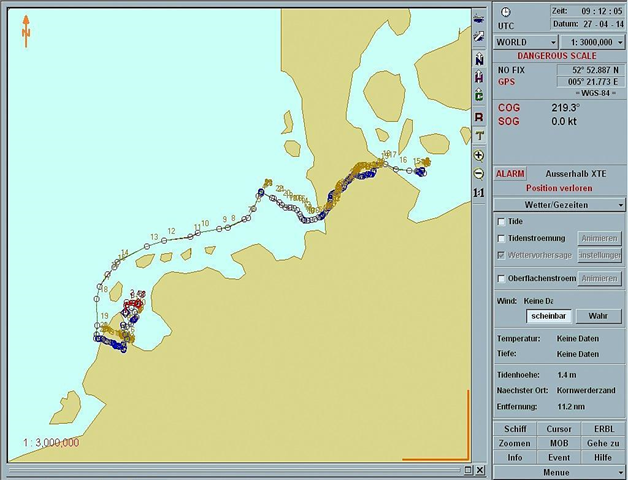Enable the Tidenstroemung checkbox
Screen dimensions: 628x480
coord(502,238)
